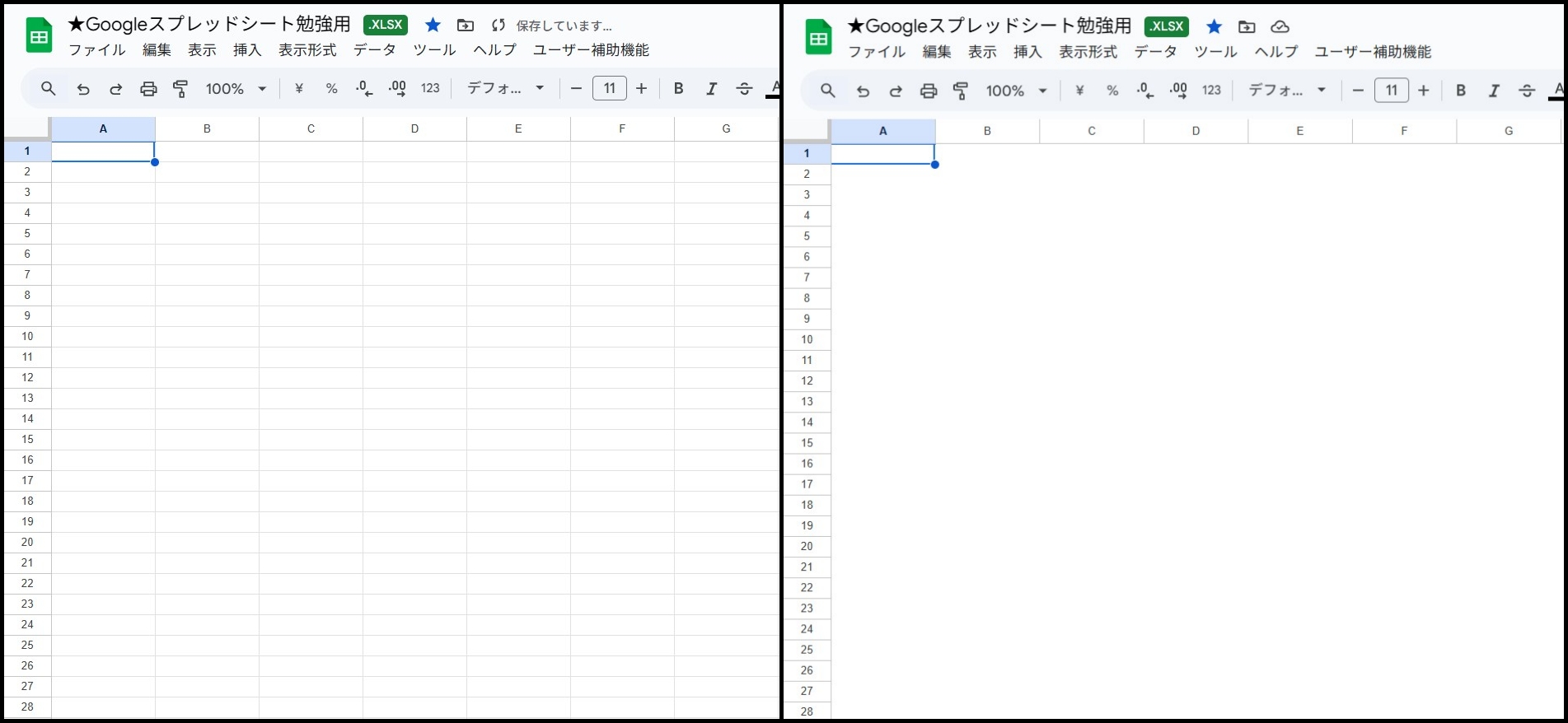This screenshot has height=723, width=1568.
Task: Select the paint format tool in right window
Action: click(x=961, y=91)
